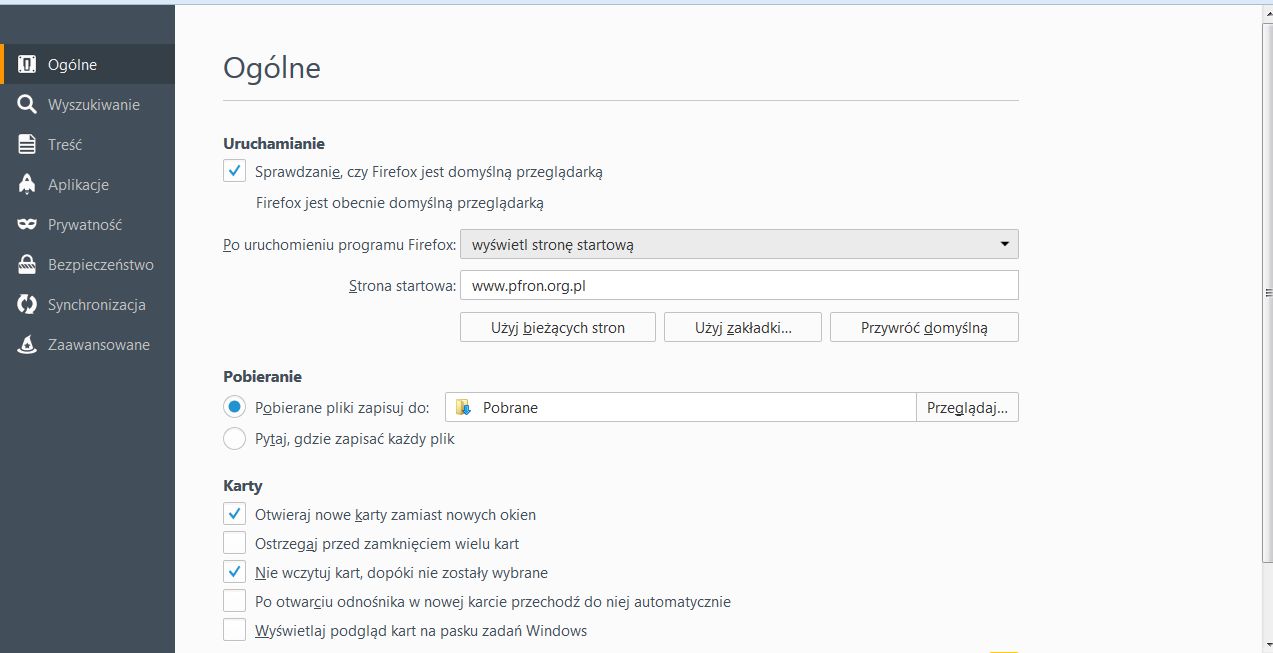This screenshot has height=653, width=1273.
Task: Select "Pobierane pliki zapisuj do" radio button
Action: 234,407
